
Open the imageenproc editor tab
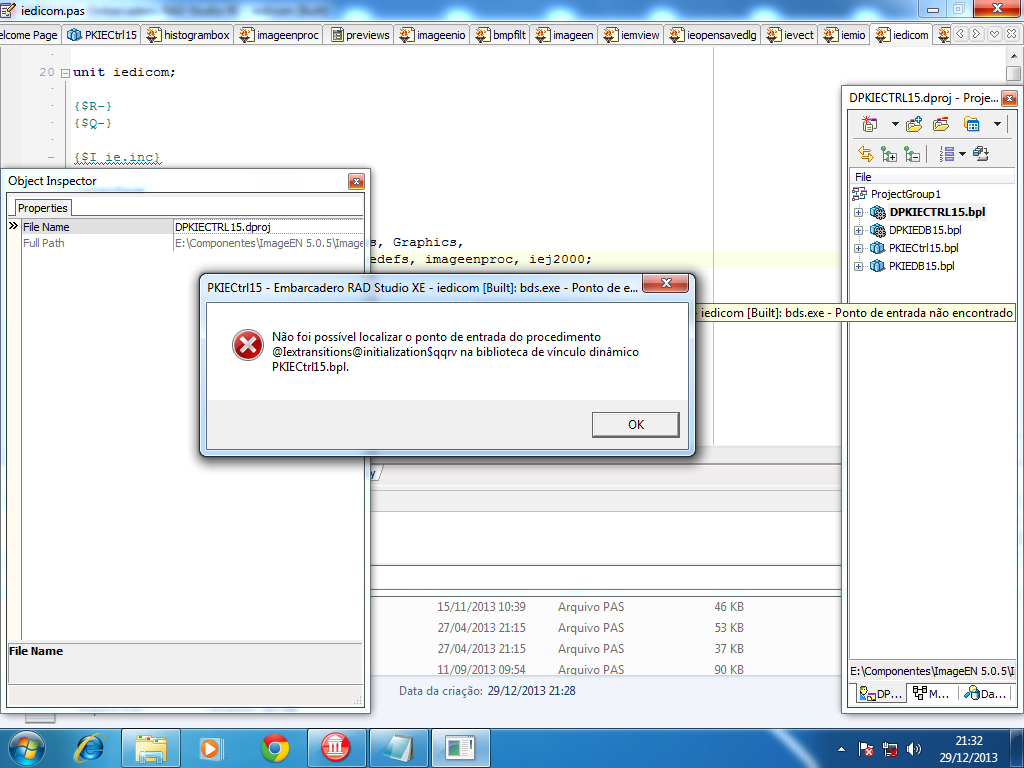pos(279,35)
